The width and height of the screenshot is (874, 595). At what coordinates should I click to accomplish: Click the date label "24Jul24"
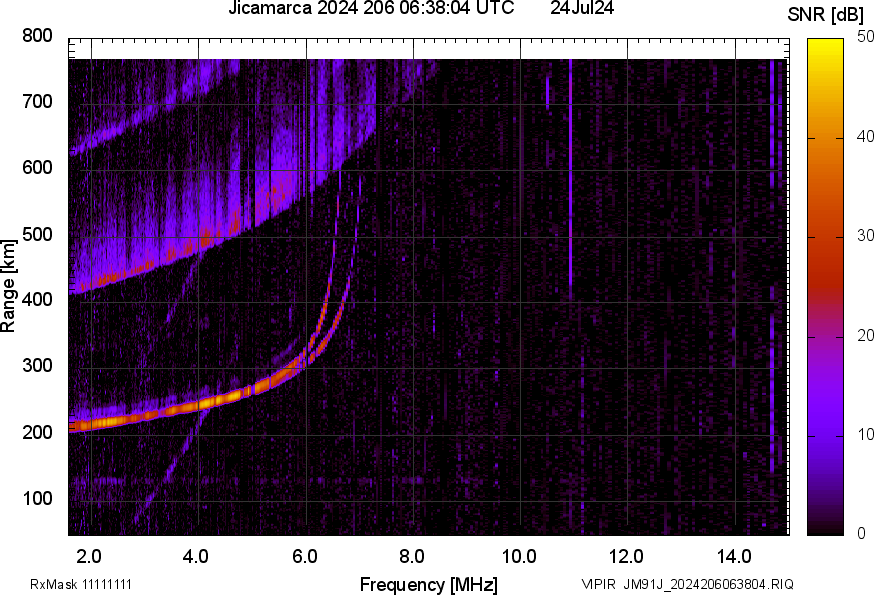(x=582, y=8)
